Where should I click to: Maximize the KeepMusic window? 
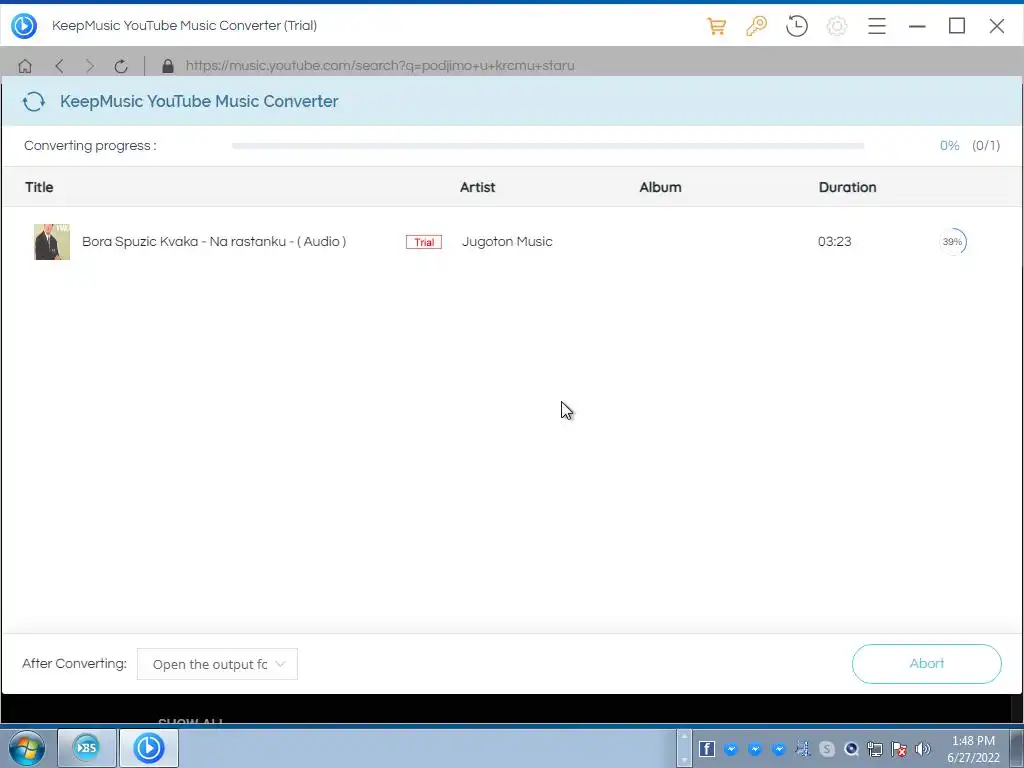coord(957,26)
